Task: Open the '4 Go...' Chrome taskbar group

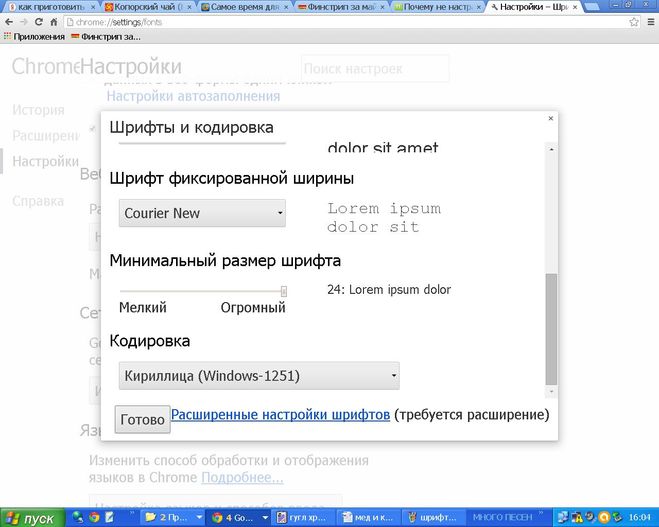Action: click(x=240, y=518)
